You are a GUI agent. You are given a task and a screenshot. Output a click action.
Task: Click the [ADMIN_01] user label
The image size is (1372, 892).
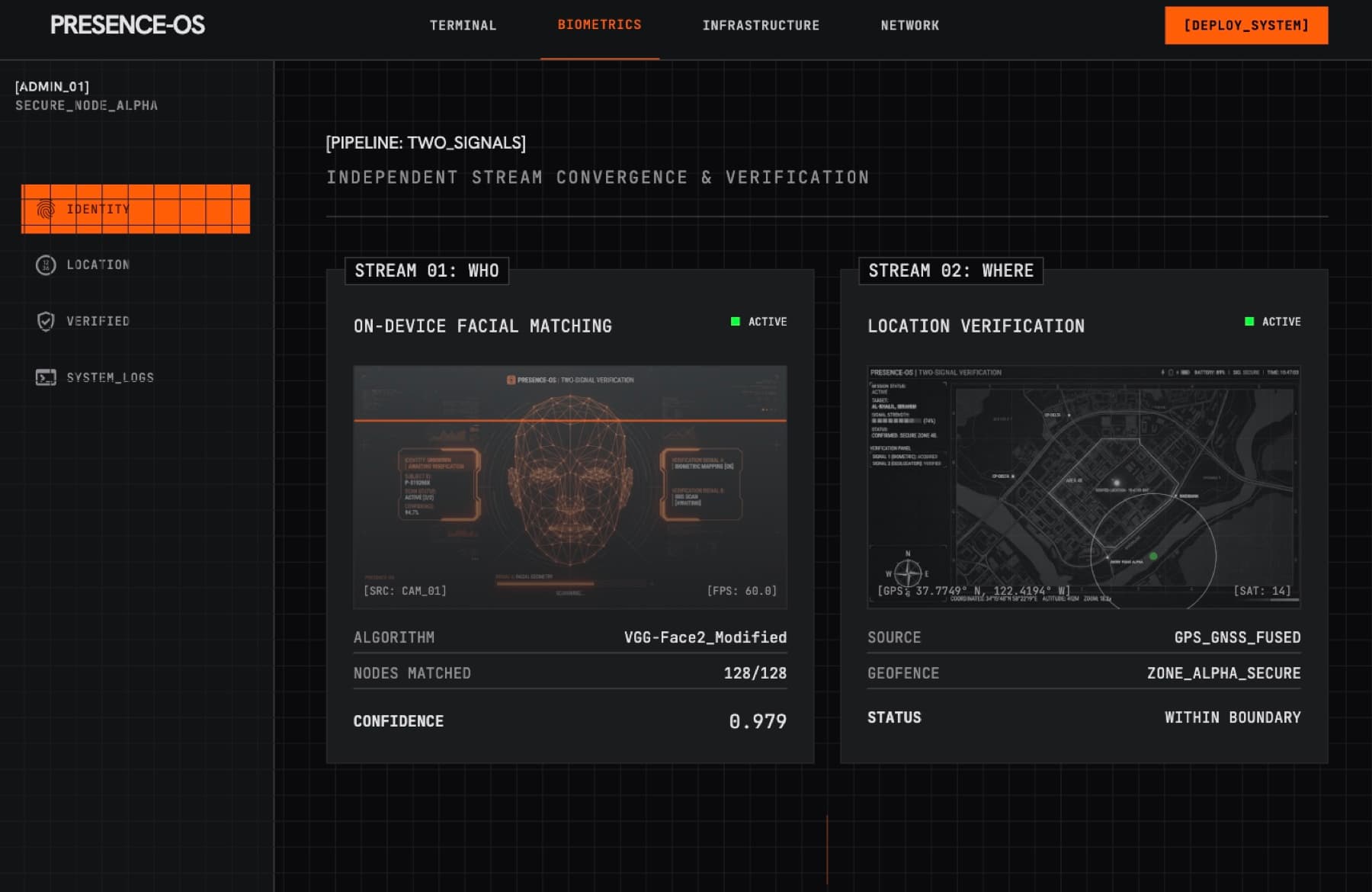52,86
